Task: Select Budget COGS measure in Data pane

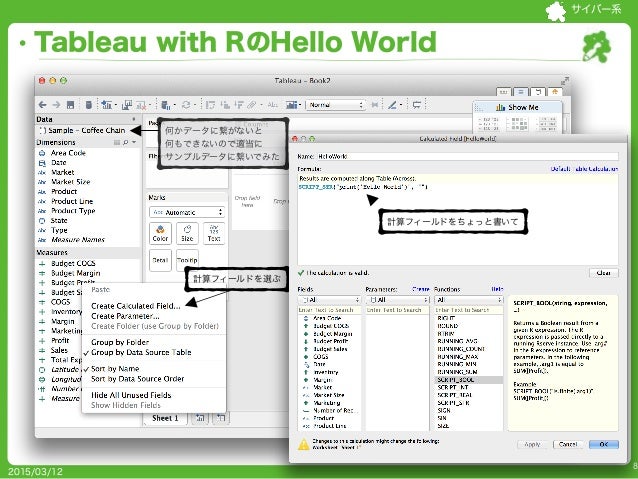Action: pos(73,264)
